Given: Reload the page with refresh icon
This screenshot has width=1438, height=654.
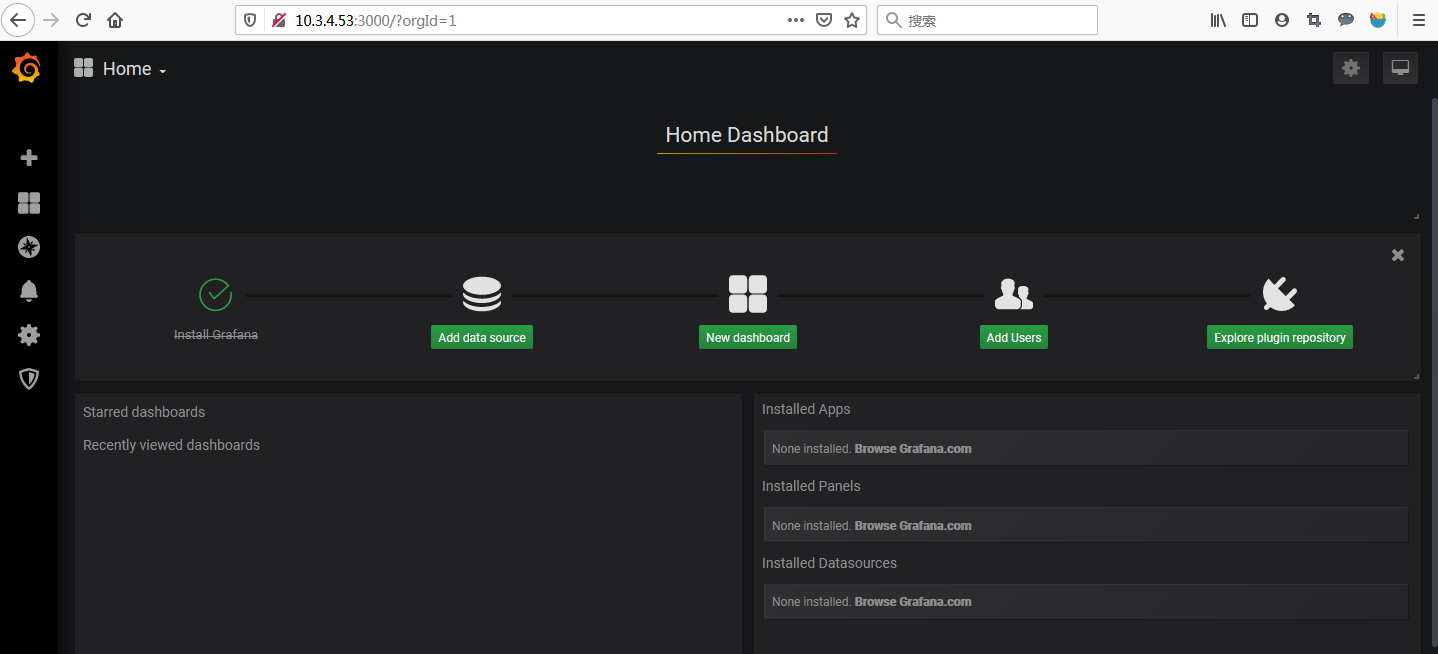Looking at the screenshot, I should click(84, 20).
